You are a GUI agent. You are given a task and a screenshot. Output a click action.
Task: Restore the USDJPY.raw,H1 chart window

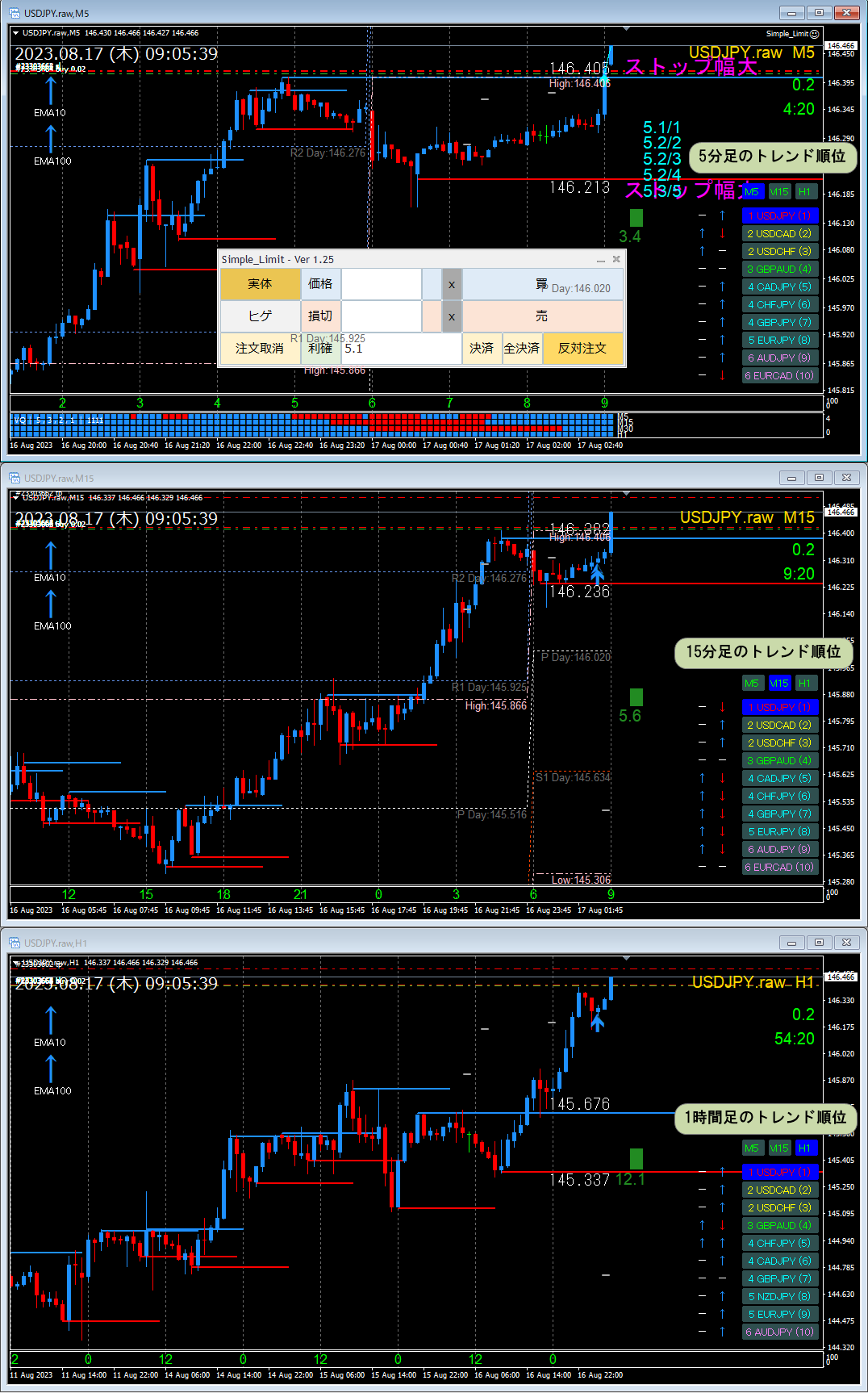(x=819, y=943)
